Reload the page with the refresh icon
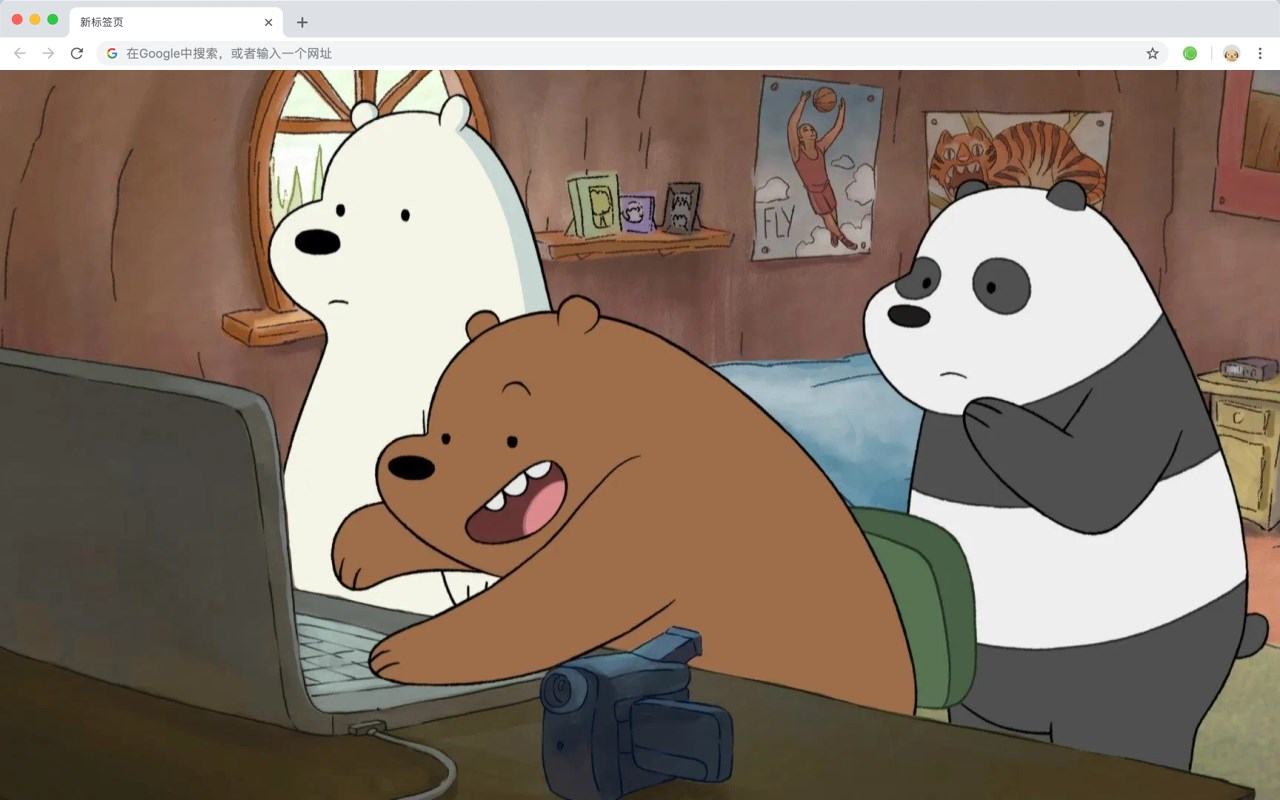The width and height of the screenshot is (1280, 800). (77, 53)
